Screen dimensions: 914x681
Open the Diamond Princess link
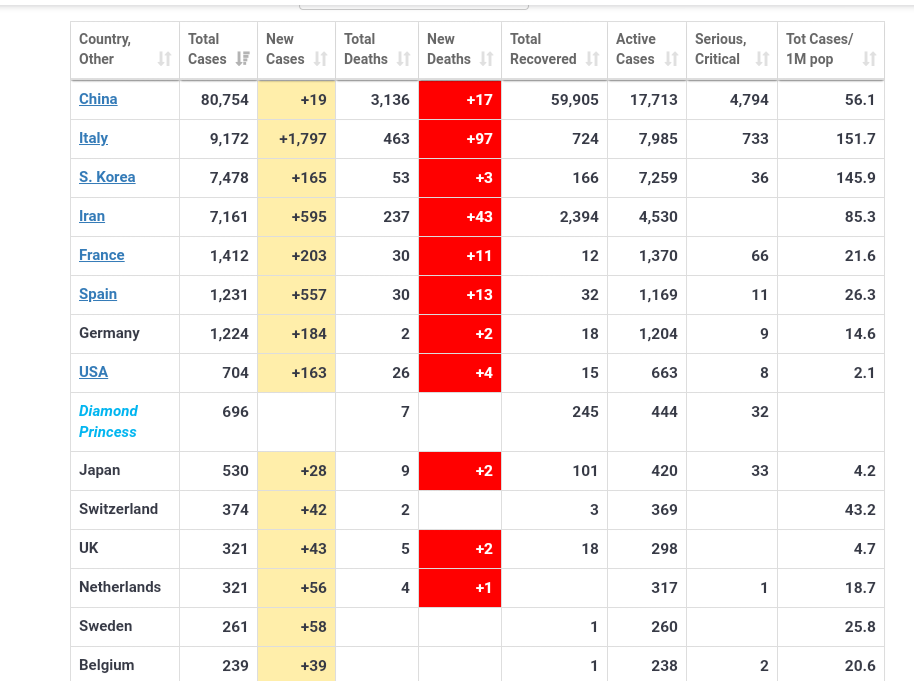click(x=108, y=421)
